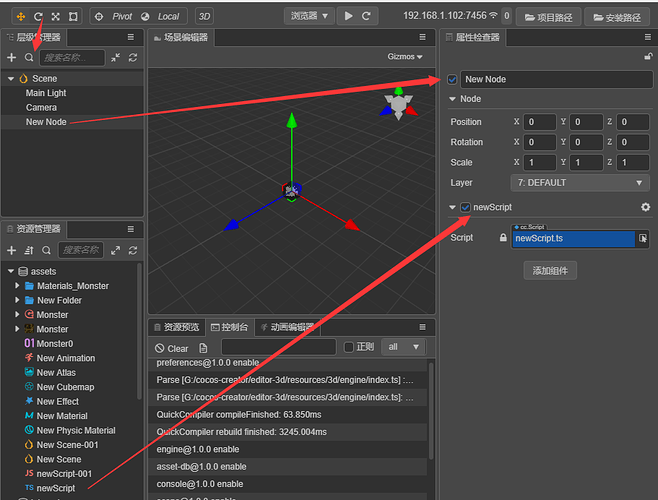
Task: Disable the newScript component checkbox
Action: pyautogui.click(x=465, y=207)
